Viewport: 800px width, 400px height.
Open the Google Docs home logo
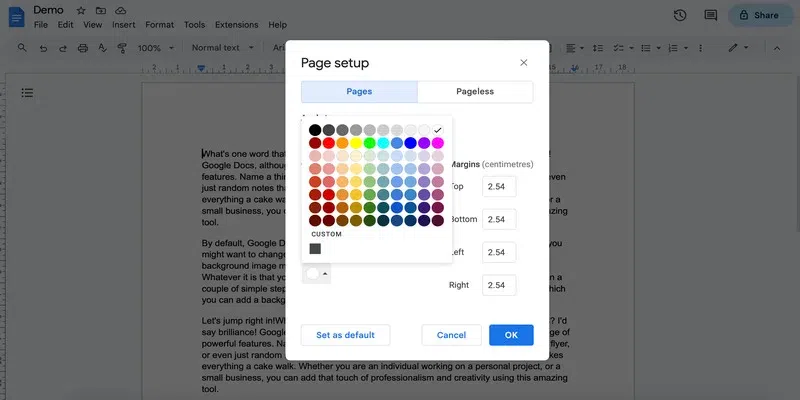coord(16,17)
